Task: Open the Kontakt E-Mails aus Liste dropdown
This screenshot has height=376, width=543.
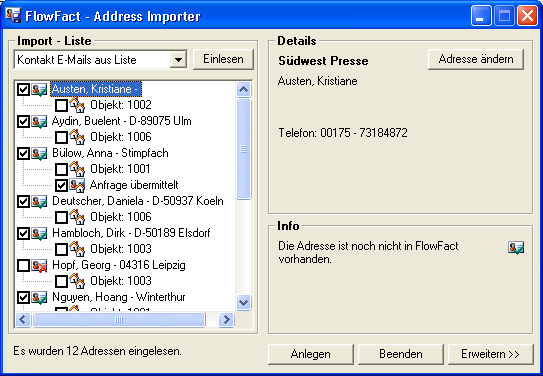Action: [x=178, y=60]
